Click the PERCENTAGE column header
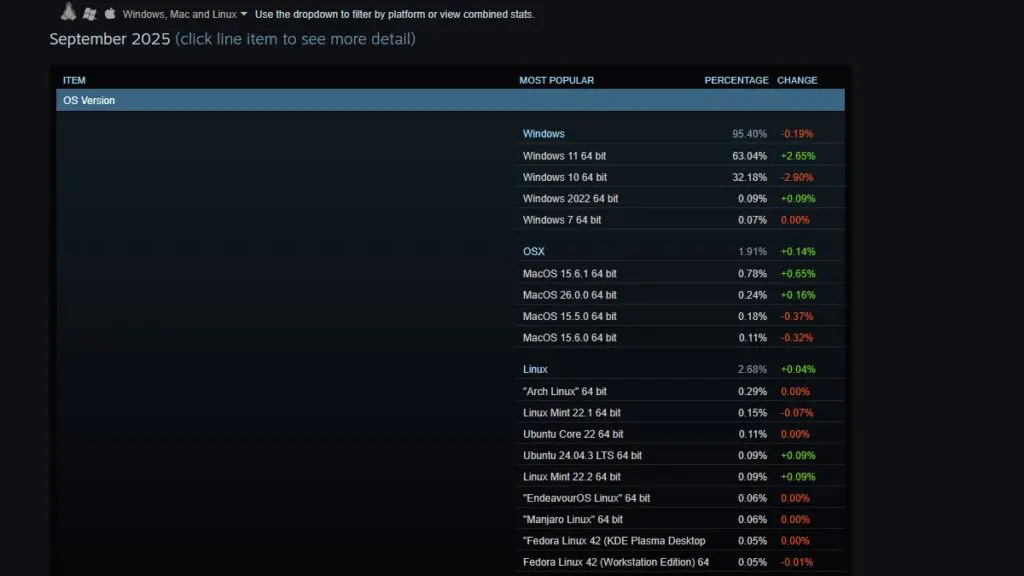 point(736,80)
